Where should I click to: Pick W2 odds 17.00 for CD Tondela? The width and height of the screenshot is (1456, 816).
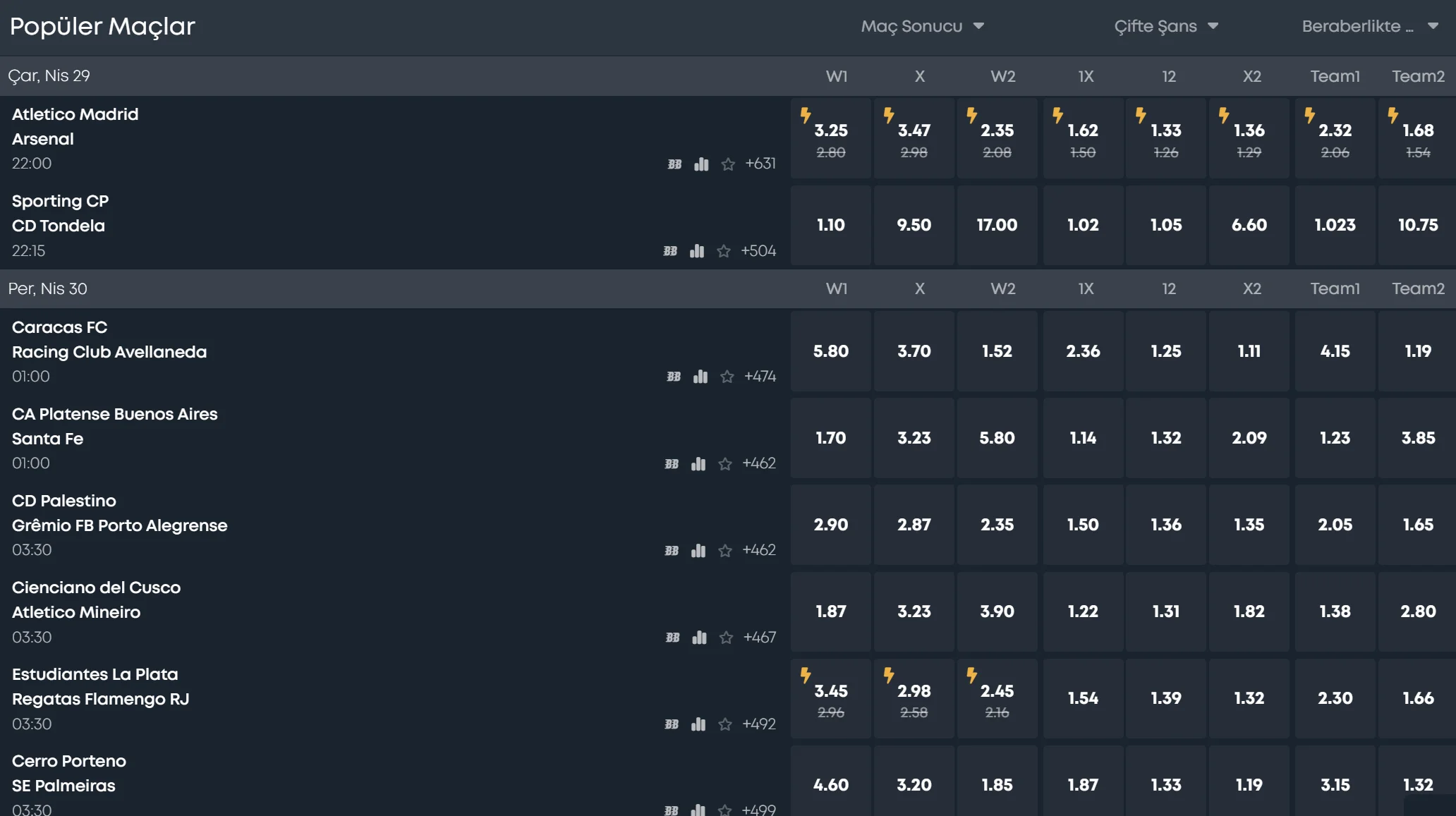click(x=997, y=226)
